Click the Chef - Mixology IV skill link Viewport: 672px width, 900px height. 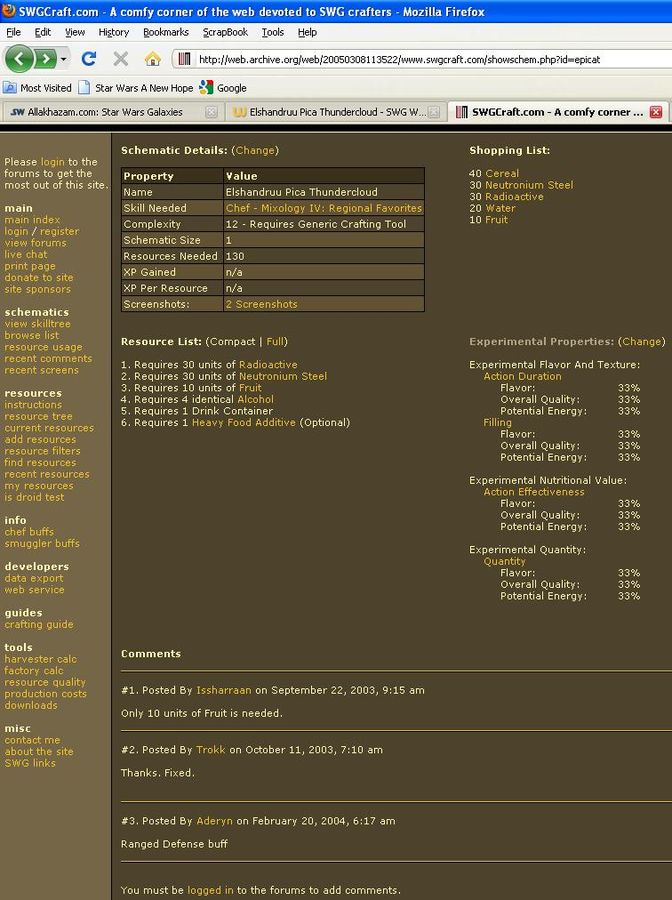[x=323, y=208]
